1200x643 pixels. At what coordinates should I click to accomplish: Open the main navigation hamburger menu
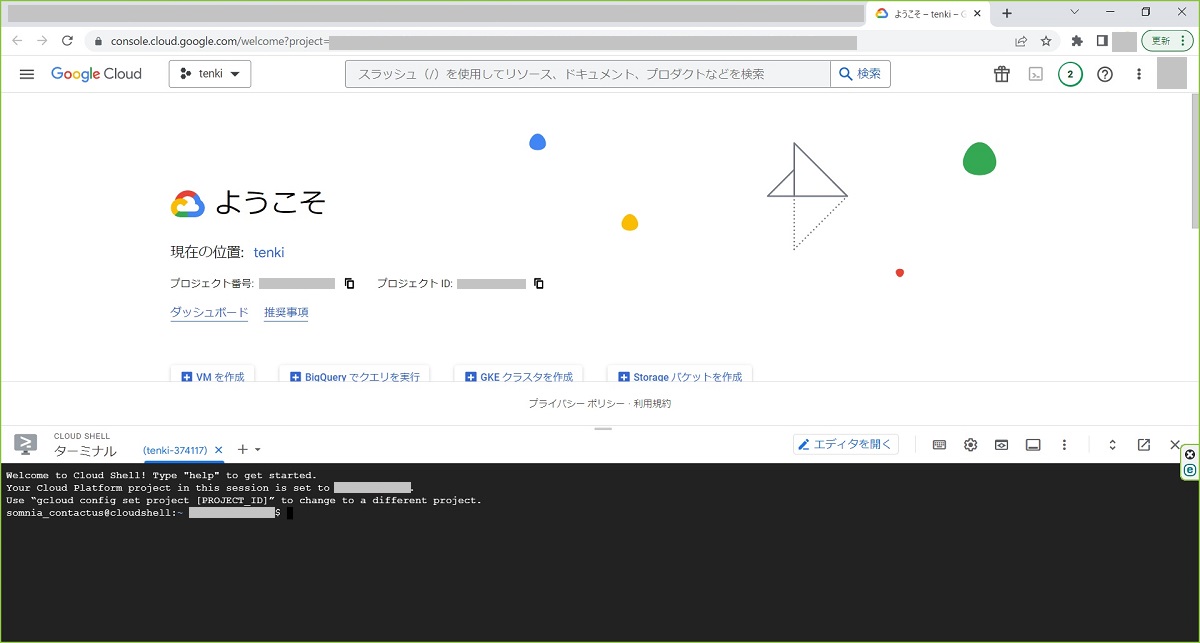tap(27, 74)
